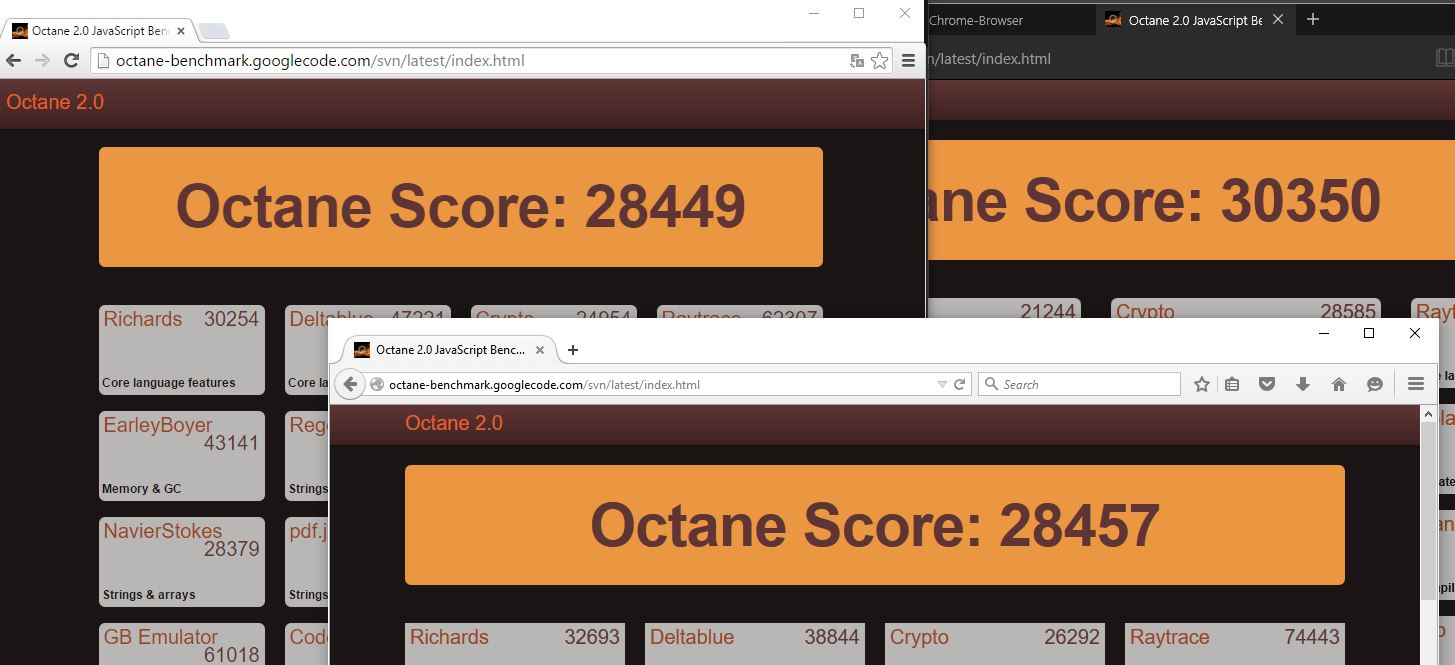Open the Chrome hamburger menu
Image resolution: width=1455 pixels, height=665 pixels.
click(908, 61)
